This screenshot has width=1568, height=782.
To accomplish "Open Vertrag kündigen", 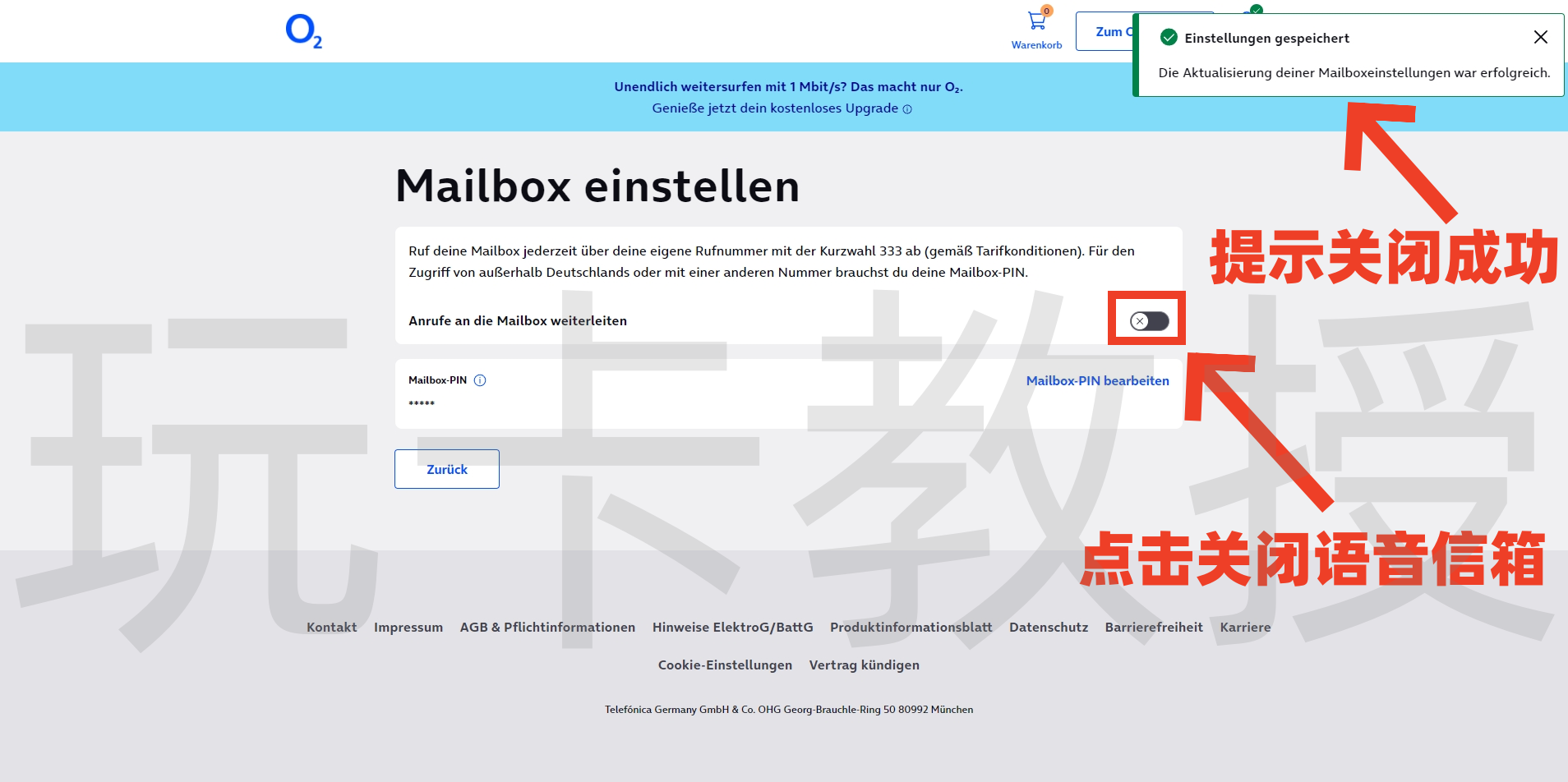I will pyautogui.click(x=864, y=665).
